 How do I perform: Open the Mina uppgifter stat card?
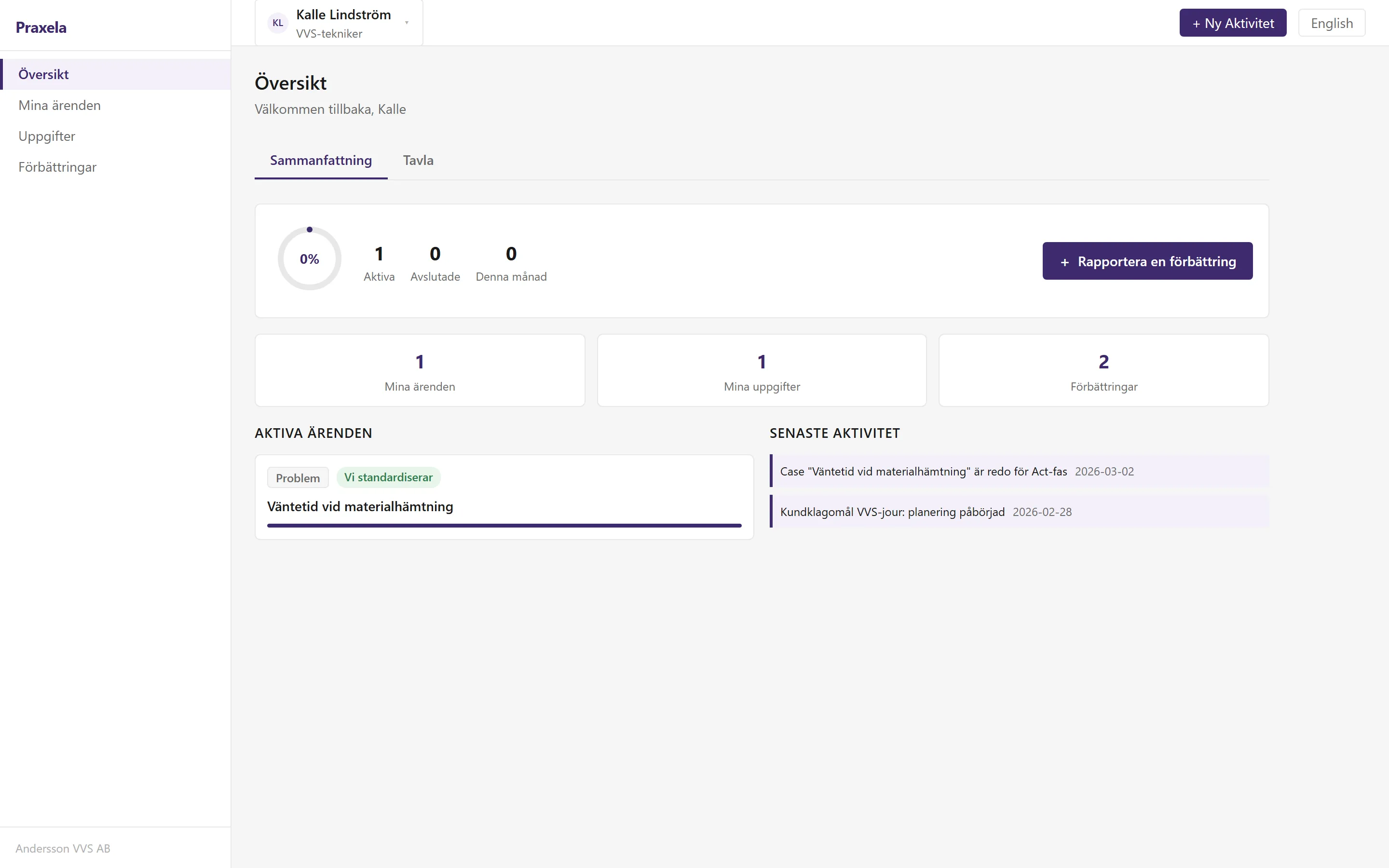coord(762,370)
